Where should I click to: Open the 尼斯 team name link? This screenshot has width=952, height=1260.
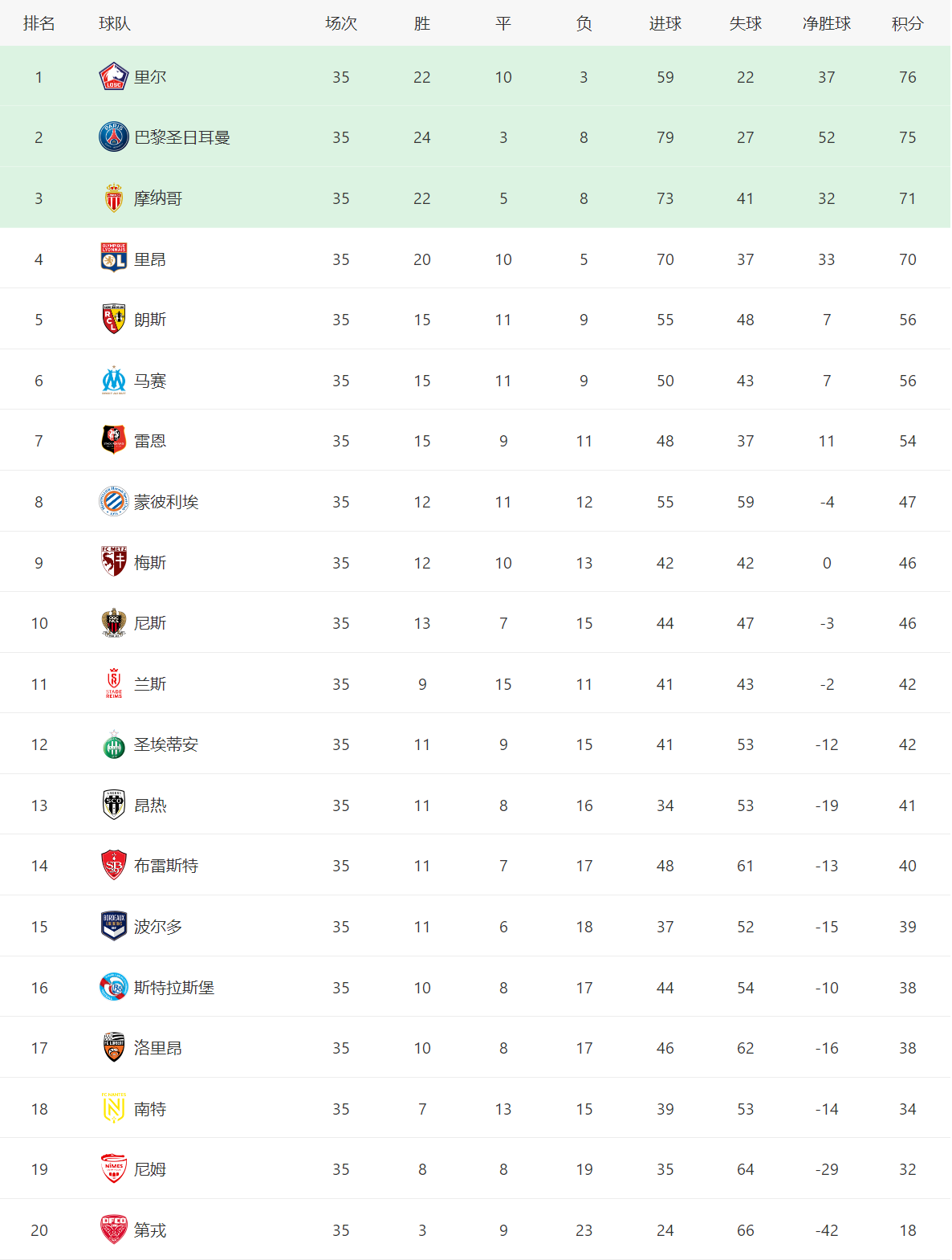[150, 623]
